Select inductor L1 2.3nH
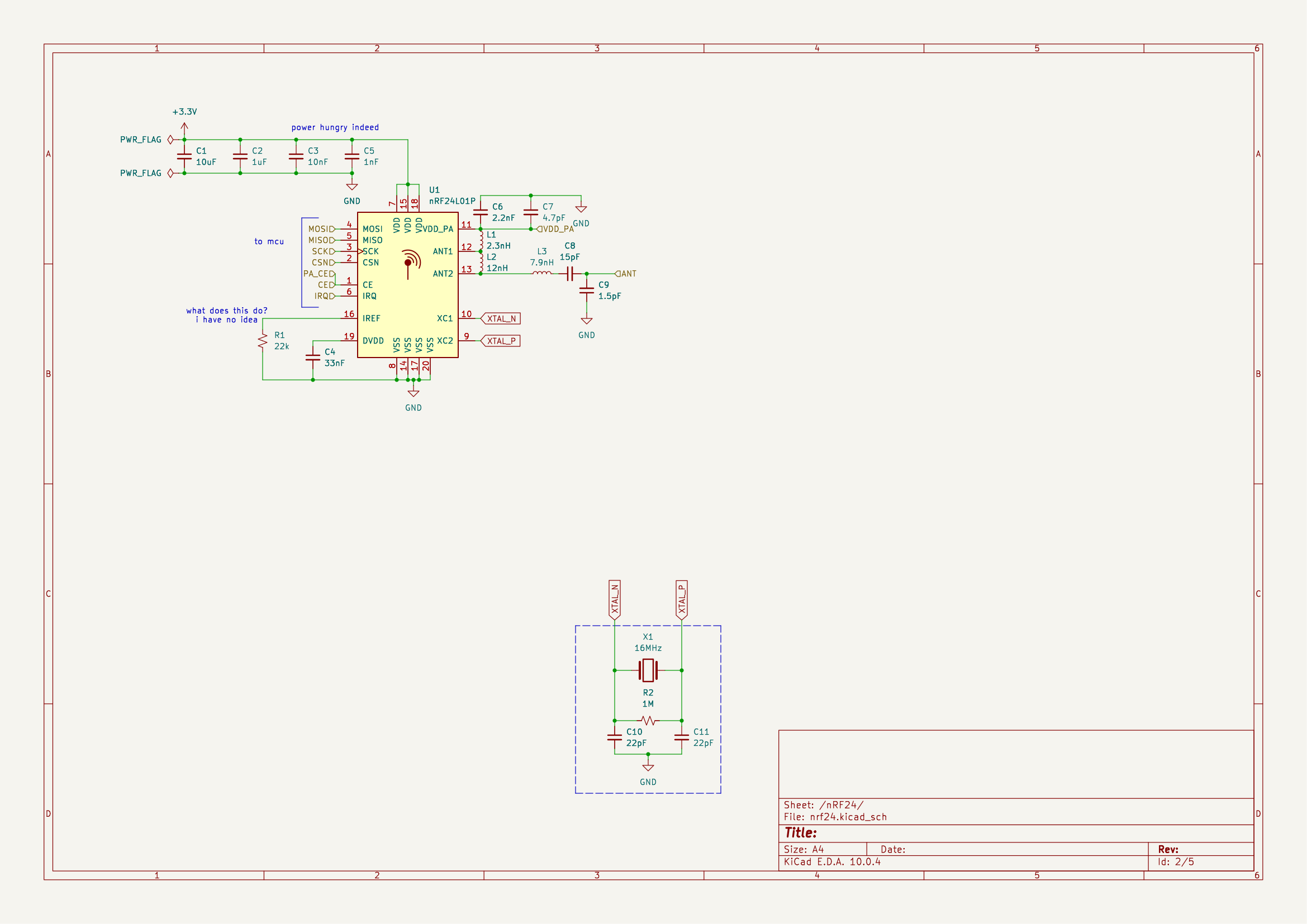The image size is (1307, 924). point(481,240)
